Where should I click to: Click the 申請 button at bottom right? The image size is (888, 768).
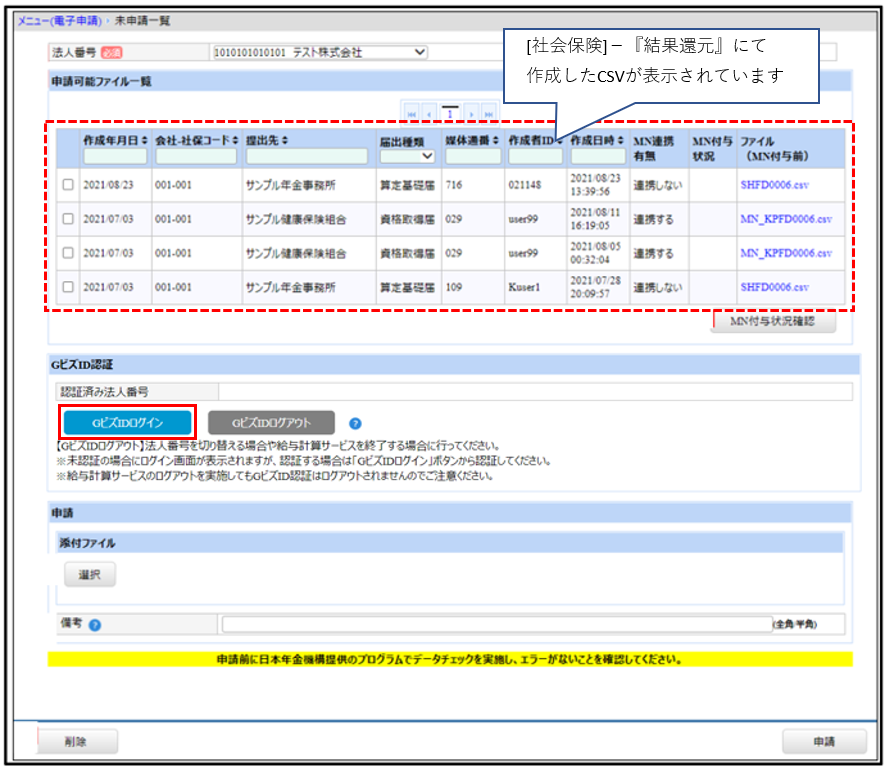(824, 741)
